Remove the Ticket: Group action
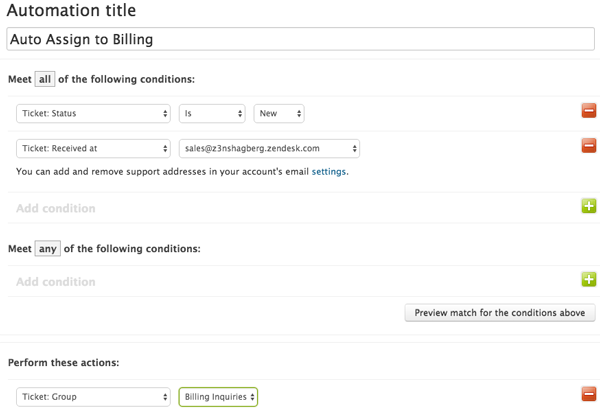 click(x=589, y=394)
